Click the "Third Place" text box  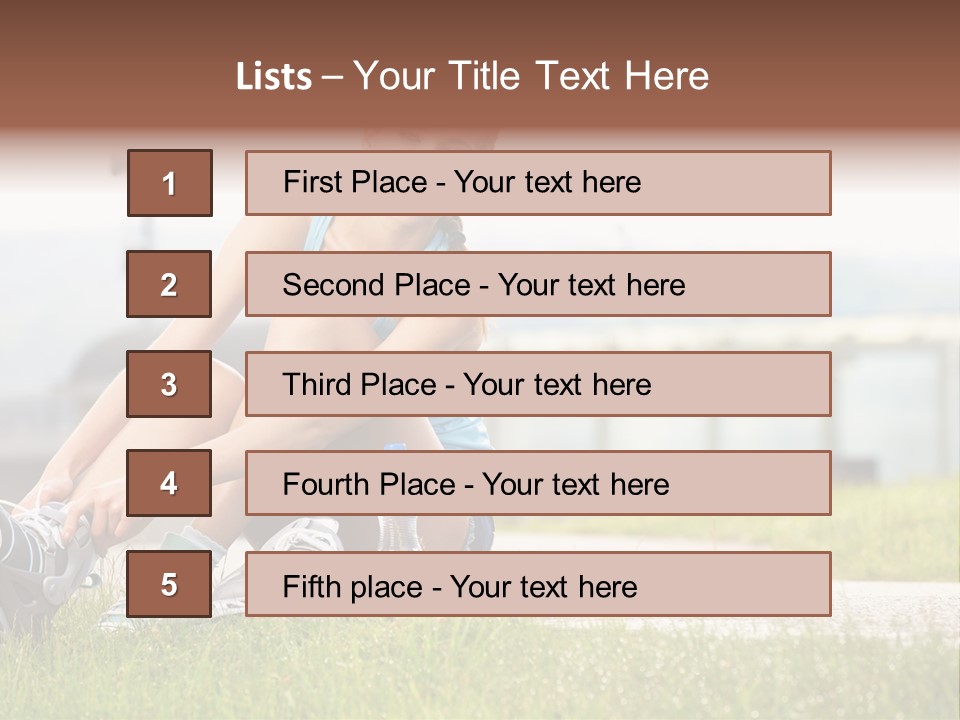coord(538,384)
